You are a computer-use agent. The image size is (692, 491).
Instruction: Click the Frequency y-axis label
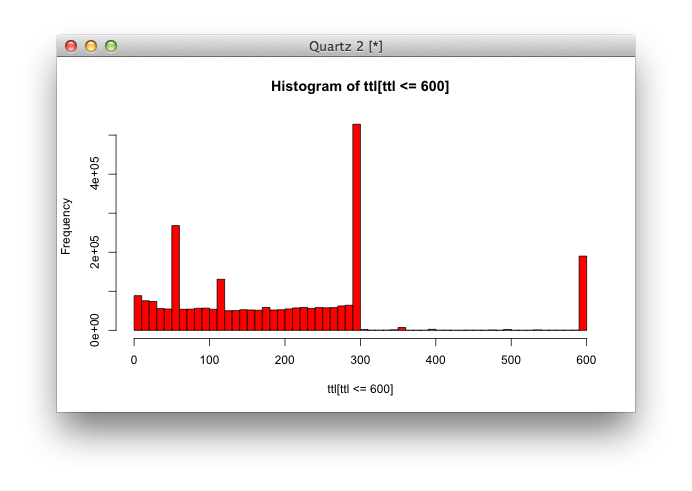(67, 225)
